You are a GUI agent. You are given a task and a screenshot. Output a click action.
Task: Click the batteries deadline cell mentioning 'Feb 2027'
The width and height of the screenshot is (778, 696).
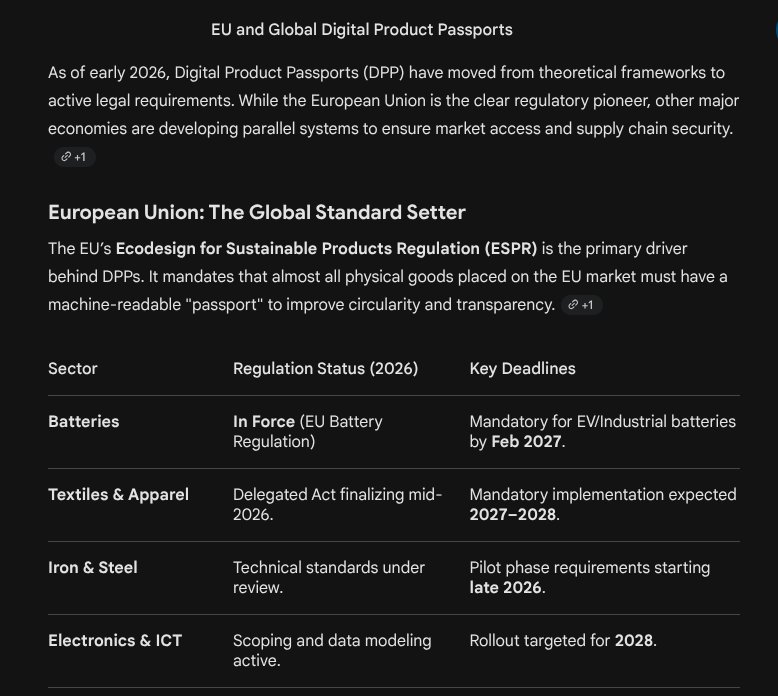(x=602, y=431)
